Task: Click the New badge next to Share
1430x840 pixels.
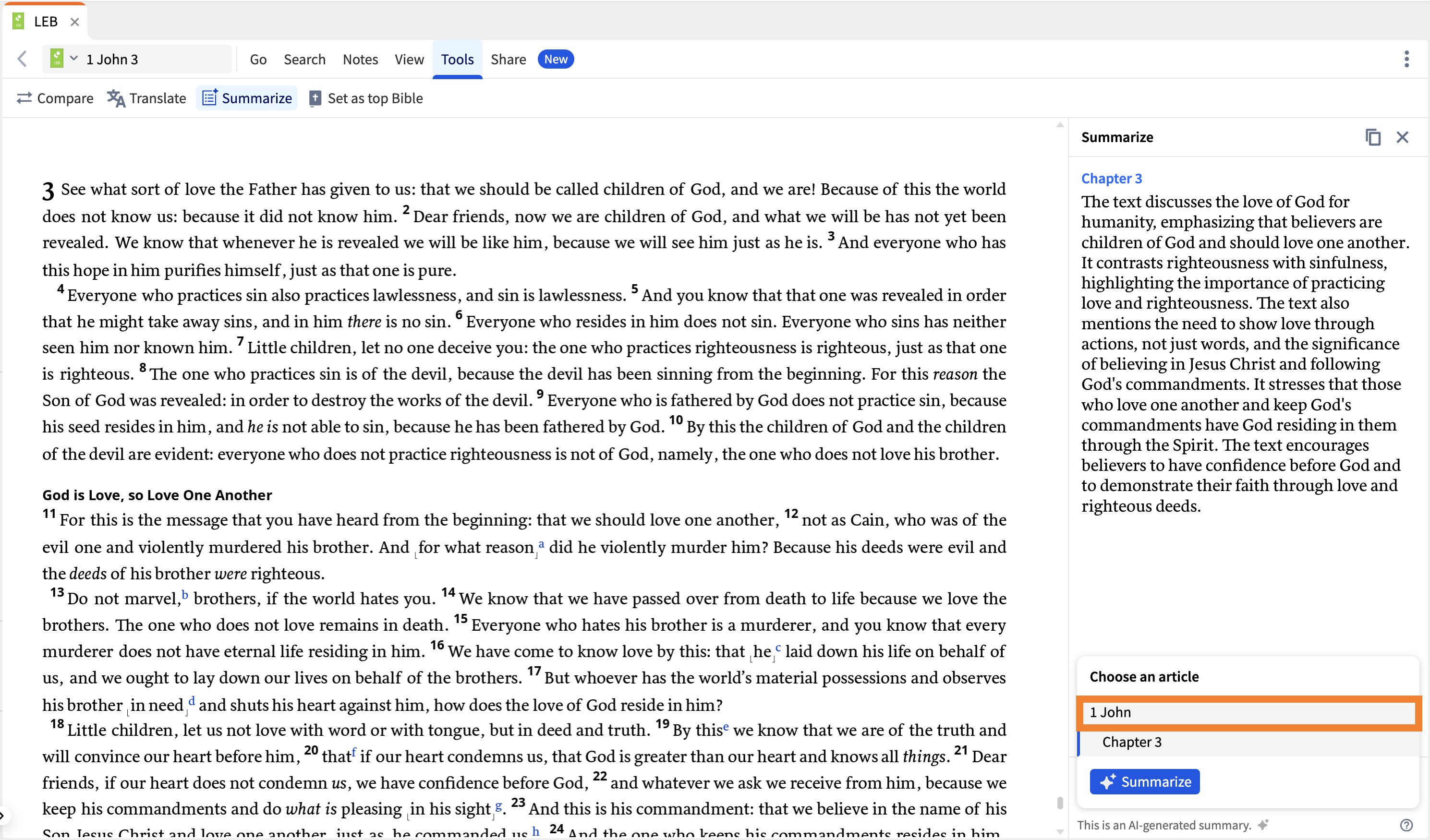Action: [556, 59]
